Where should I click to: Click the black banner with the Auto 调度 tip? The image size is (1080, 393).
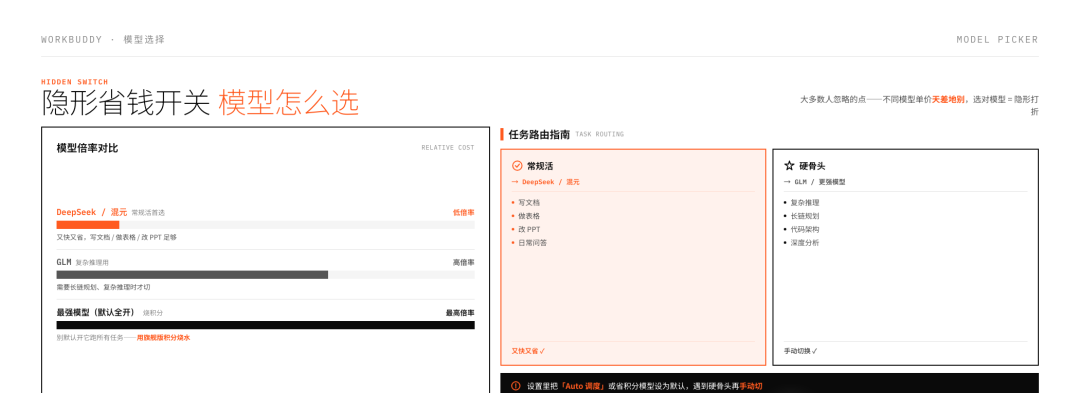coord(769,383)
